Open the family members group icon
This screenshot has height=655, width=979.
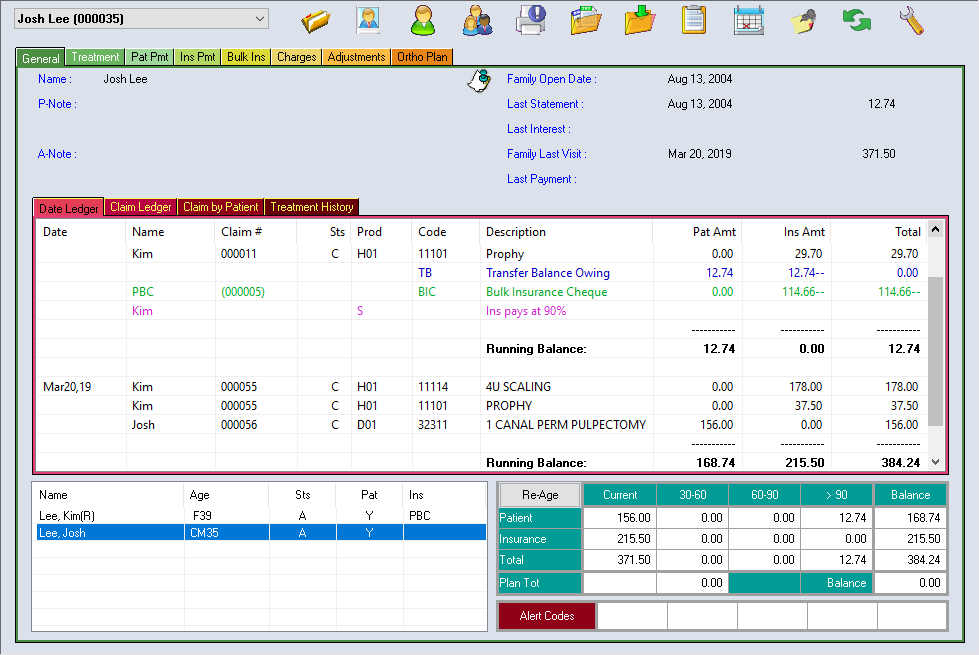477,20
